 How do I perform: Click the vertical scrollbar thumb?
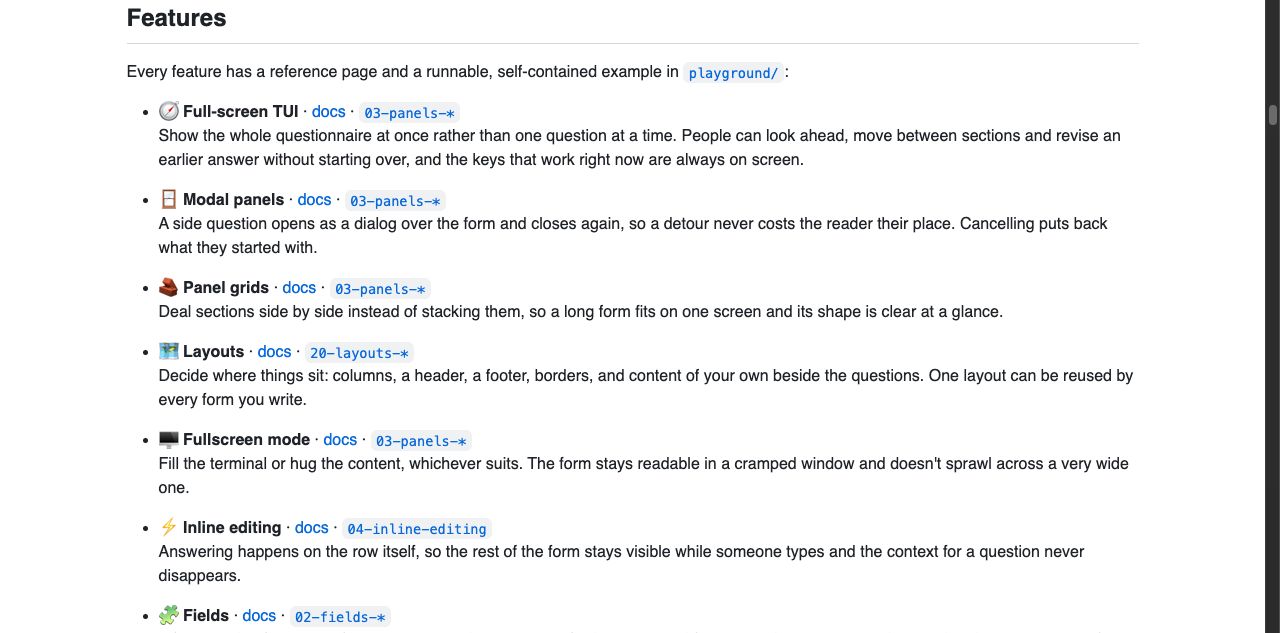click(x=1273, y=115)
